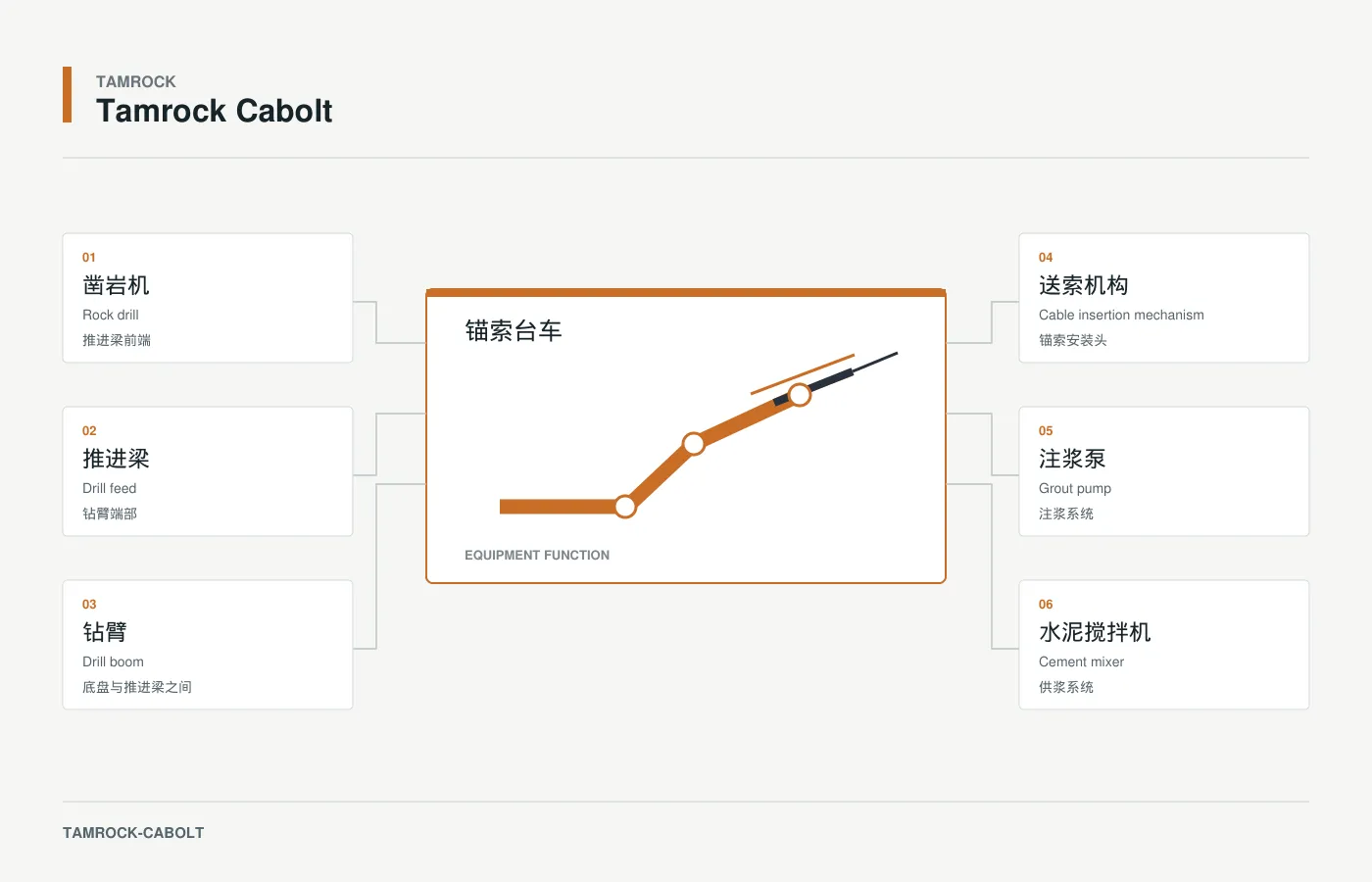Image resolution: width=1372 pixels, height=882 pixels.
Task: Open the 注浆泵 Grout pump card
Action: pyautogui.click(x=1164, y=471)
